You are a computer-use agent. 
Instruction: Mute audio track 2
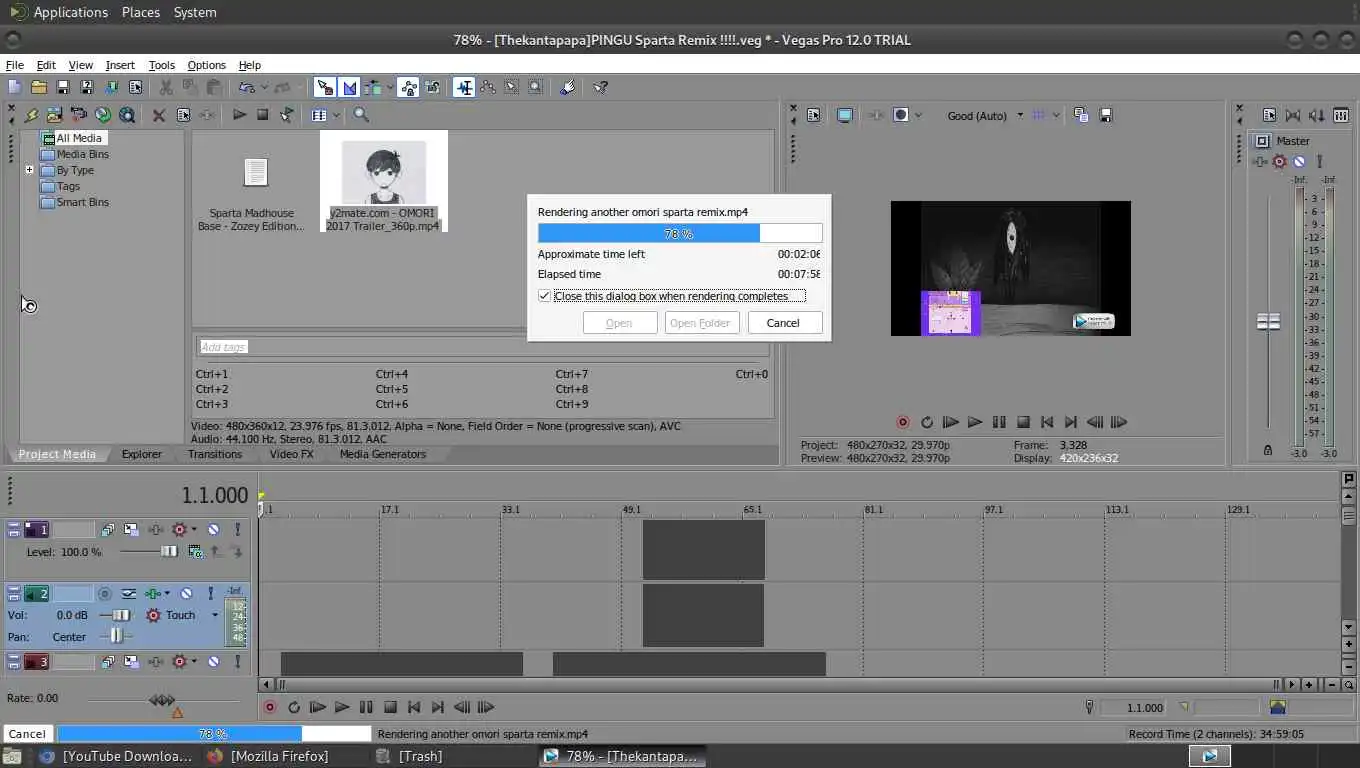187,594
